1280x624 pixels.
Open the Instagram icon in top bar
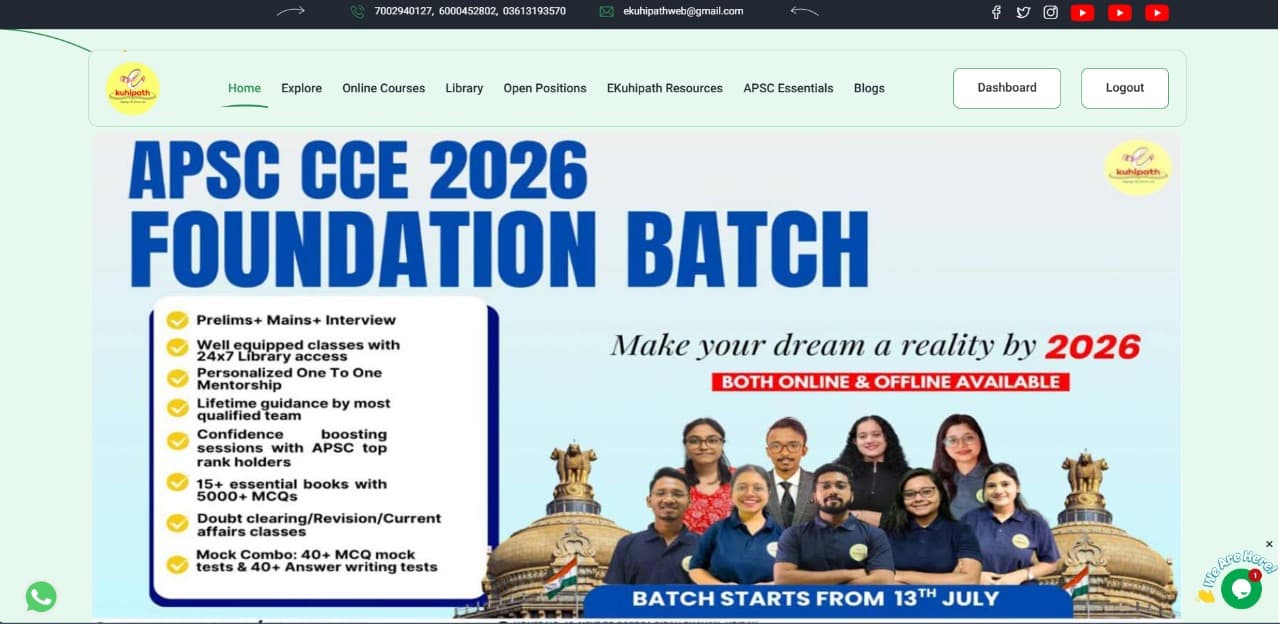pyautogui.click(x=1051, y=12)
